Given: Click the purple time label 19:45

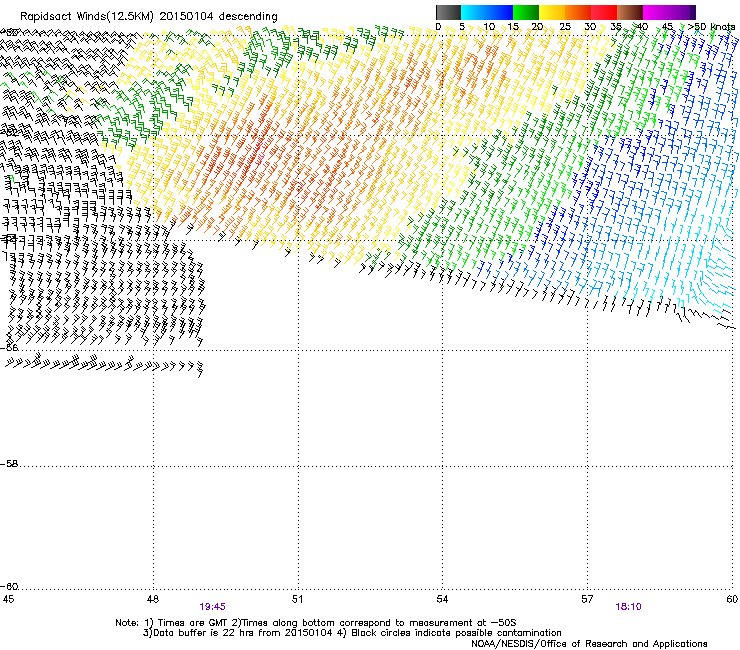Looking at the screenshot, I should (x=212, y=607).
